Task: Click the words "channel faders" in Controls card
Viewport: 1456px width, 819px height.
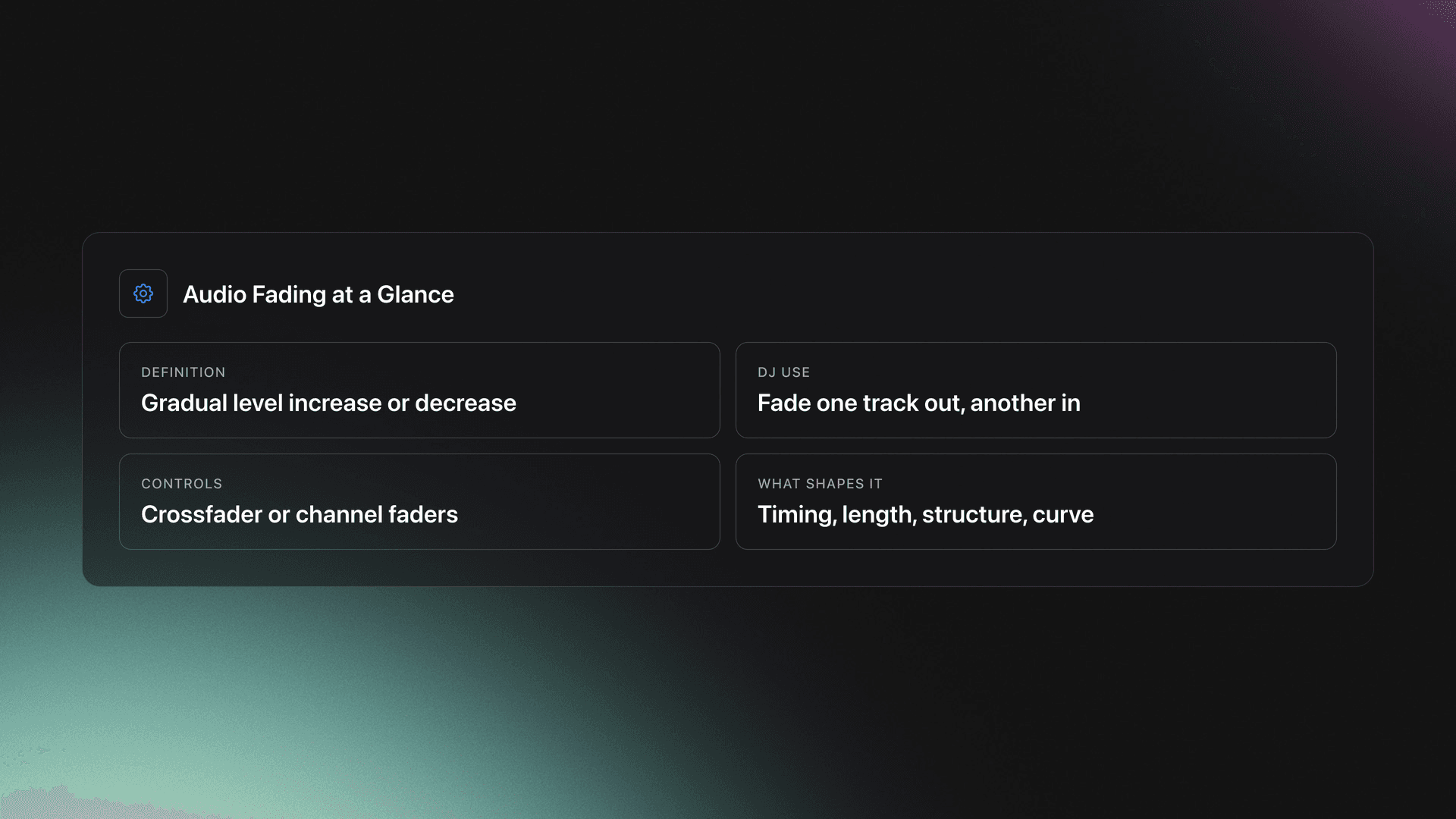Action: pyautogui.click(x=376, y=514)
